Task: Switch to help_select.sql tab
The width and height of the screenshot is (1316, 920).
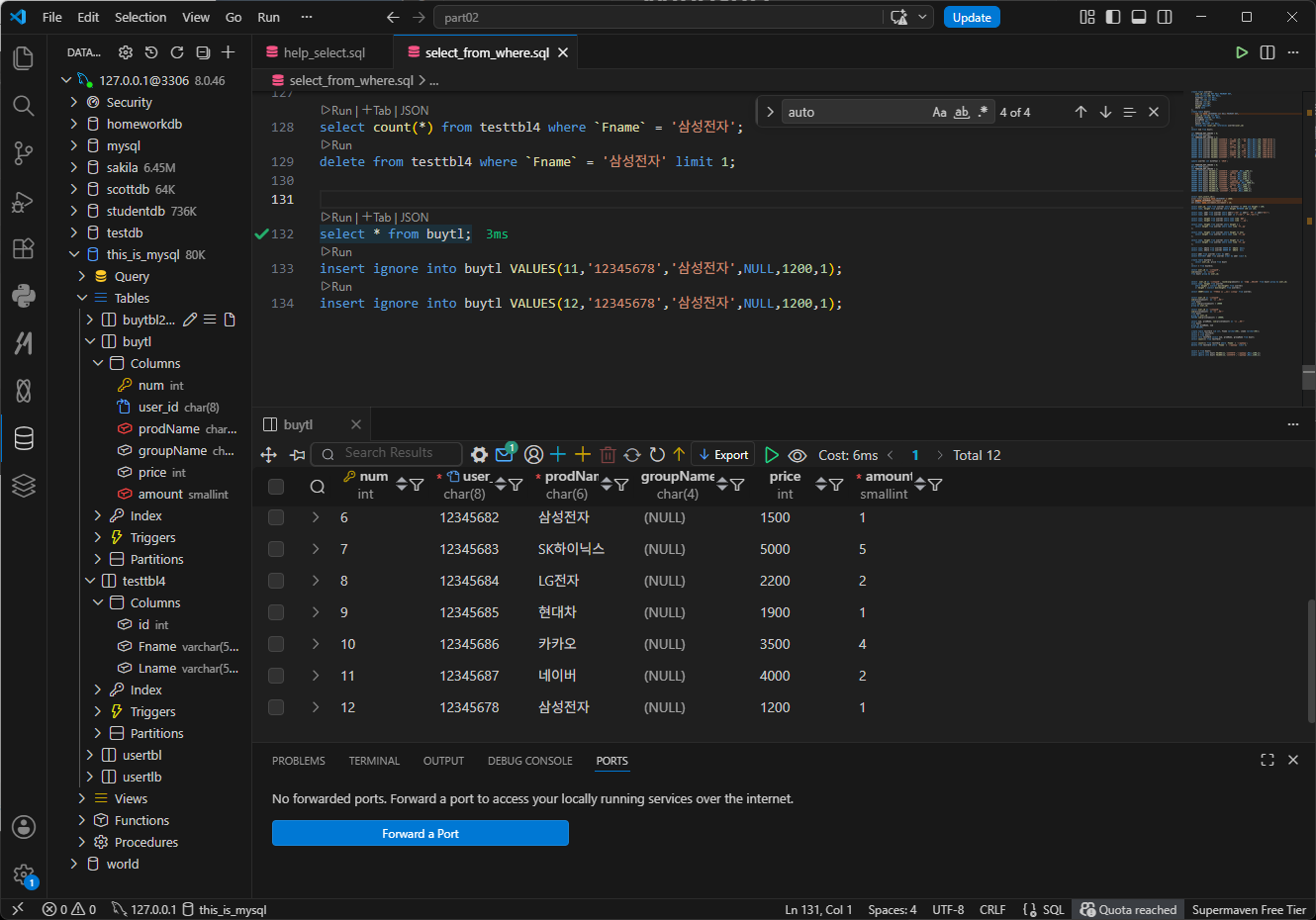Action: click(x=323, y=52)
